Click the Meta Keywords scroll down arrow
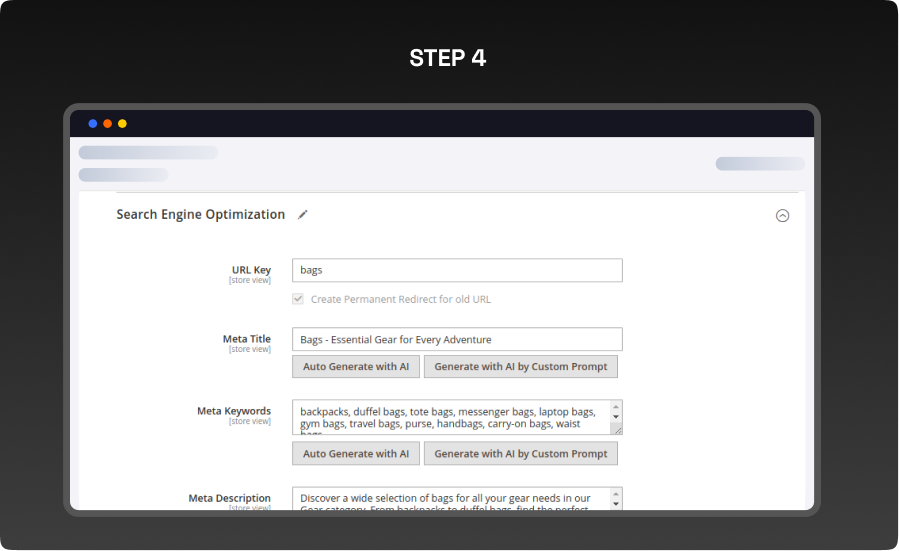Image resolution: width=899 pixels, height=551 pixels. tap(616, 417)
